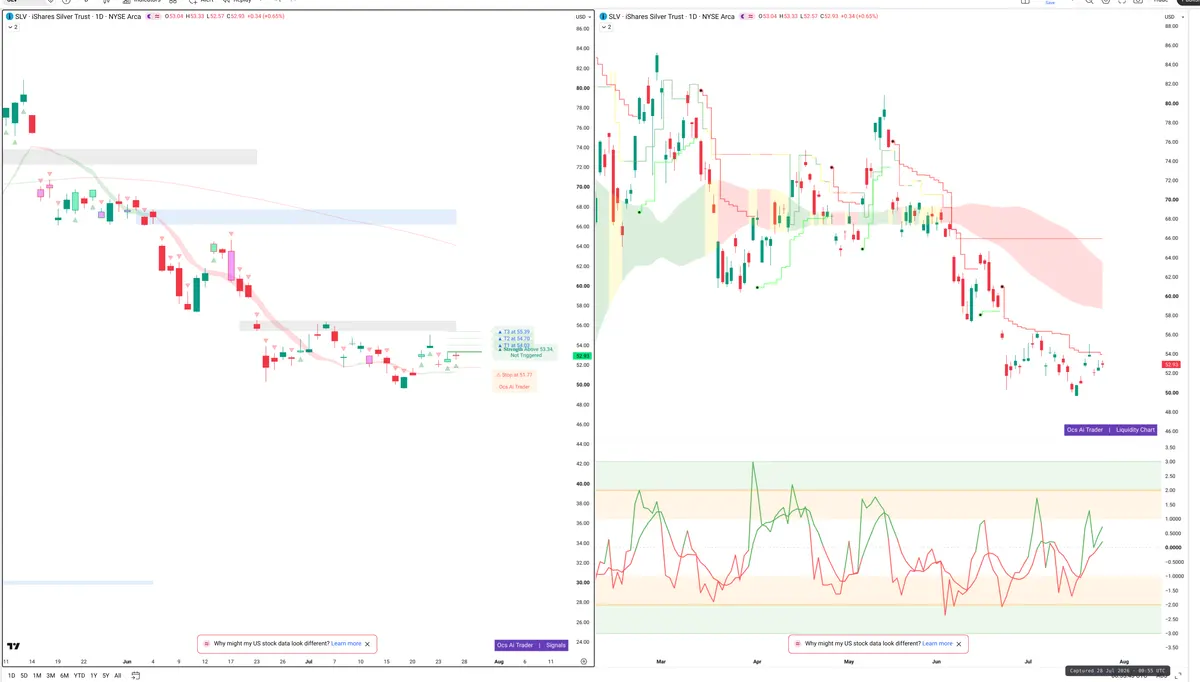Open USD currency dropdown on left chart
This screenshot has height=682, width=1200.
point(581,17)
